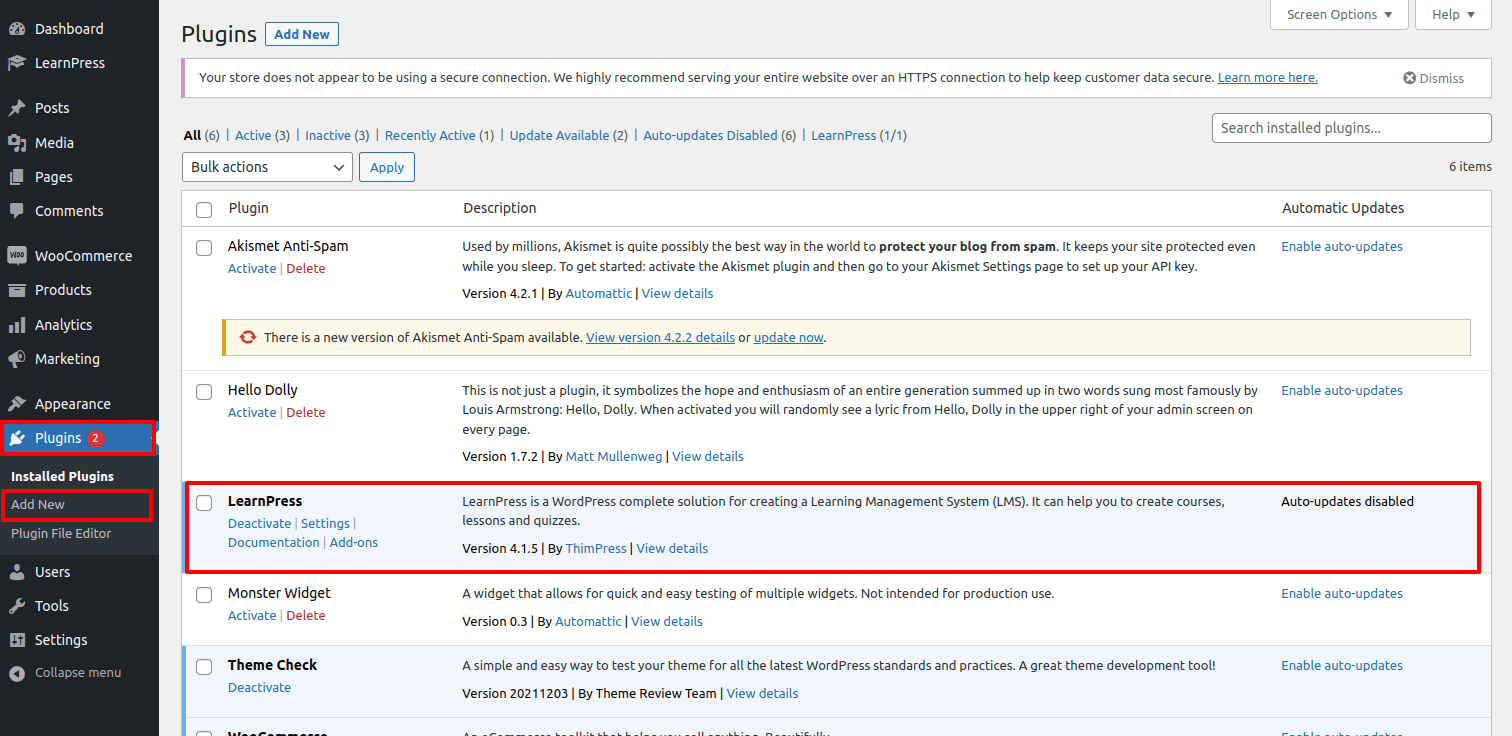The width and height of the screenshot is (1512, 736).
Task: Tick the LearnPress plugin checkbox
Action: [x=204, y=502]
